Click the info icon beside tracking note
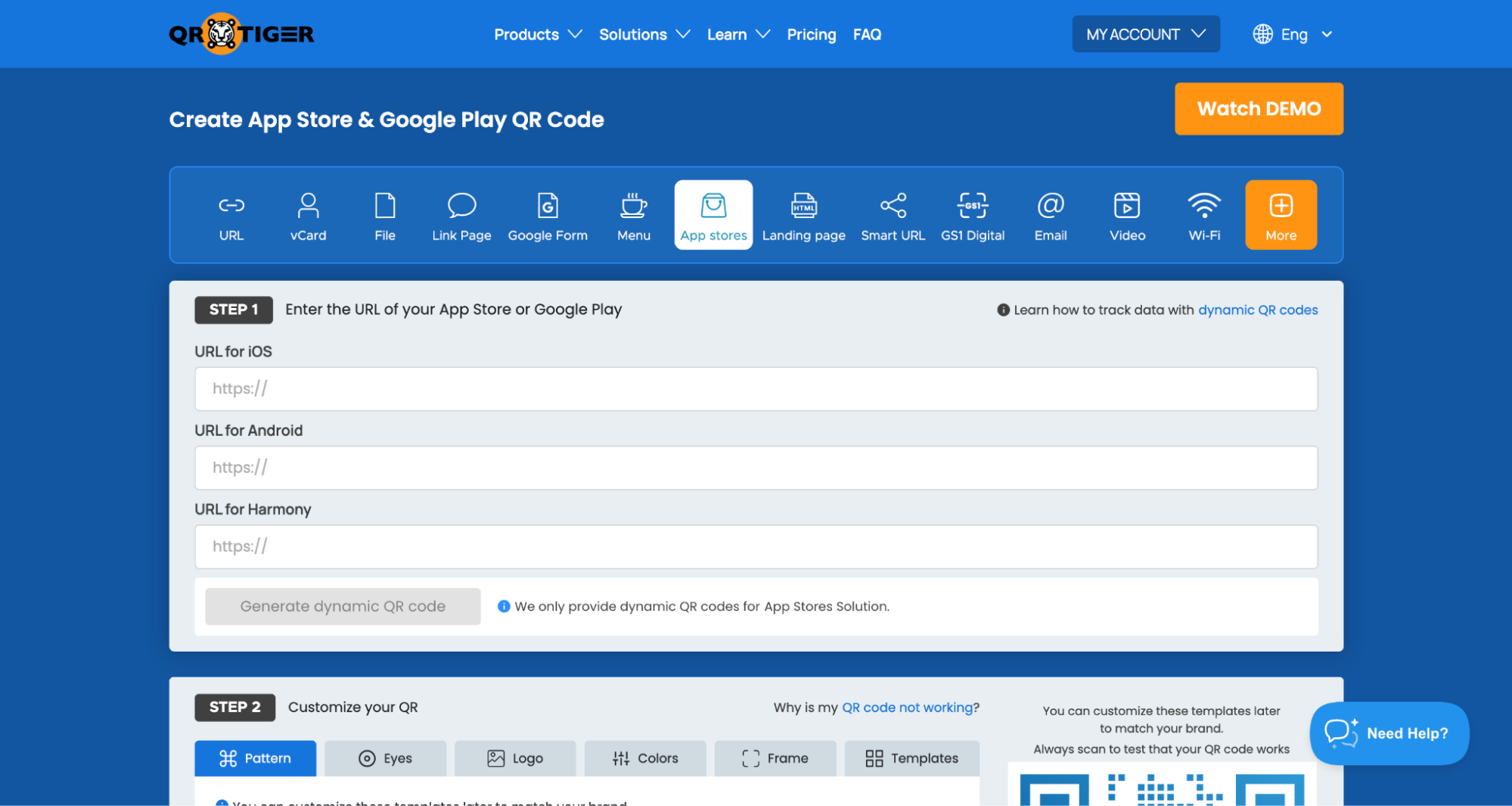1512x806 pixels. [x=1003, y=310]
